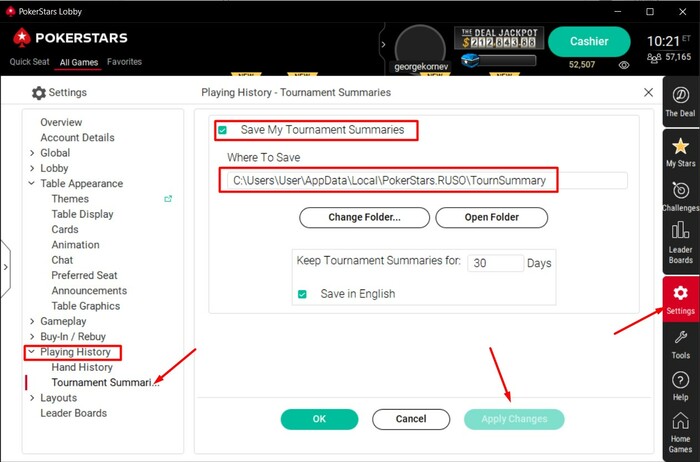This screenshot has width=700, height=462.
Task: Click the Apply Changes button
Action: click(514, 419)
